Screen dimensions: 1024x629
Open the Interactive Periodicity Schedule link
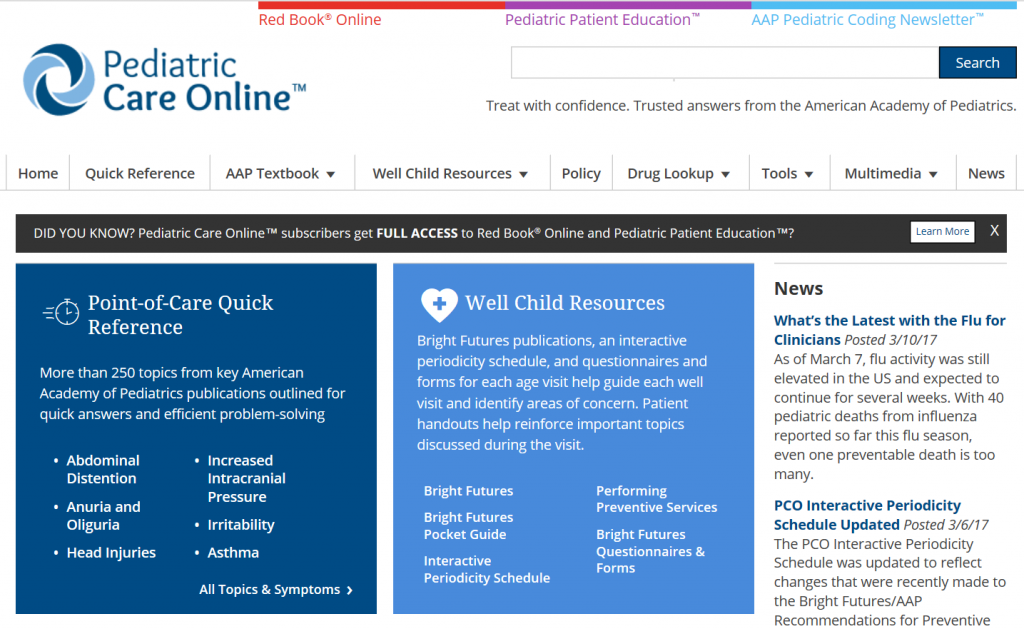pos(487,569)
